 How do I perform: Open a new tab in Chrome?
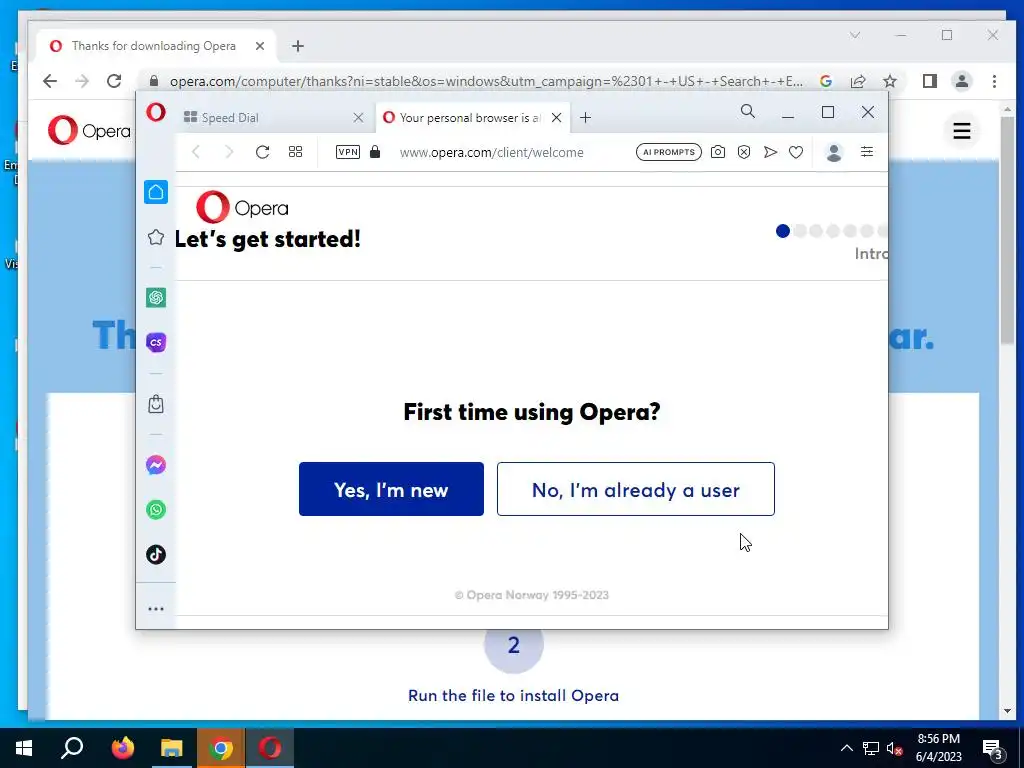pyautogui.click(x=298, y=46)
